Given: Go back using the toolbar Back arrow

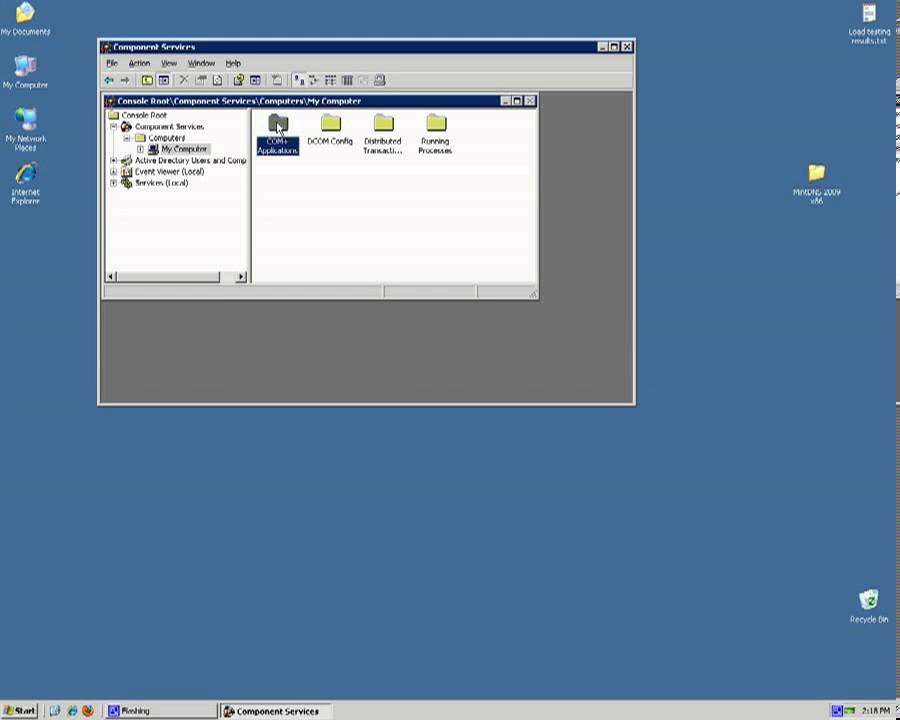Looking at the screenshot, I should (x=109, y=80).
